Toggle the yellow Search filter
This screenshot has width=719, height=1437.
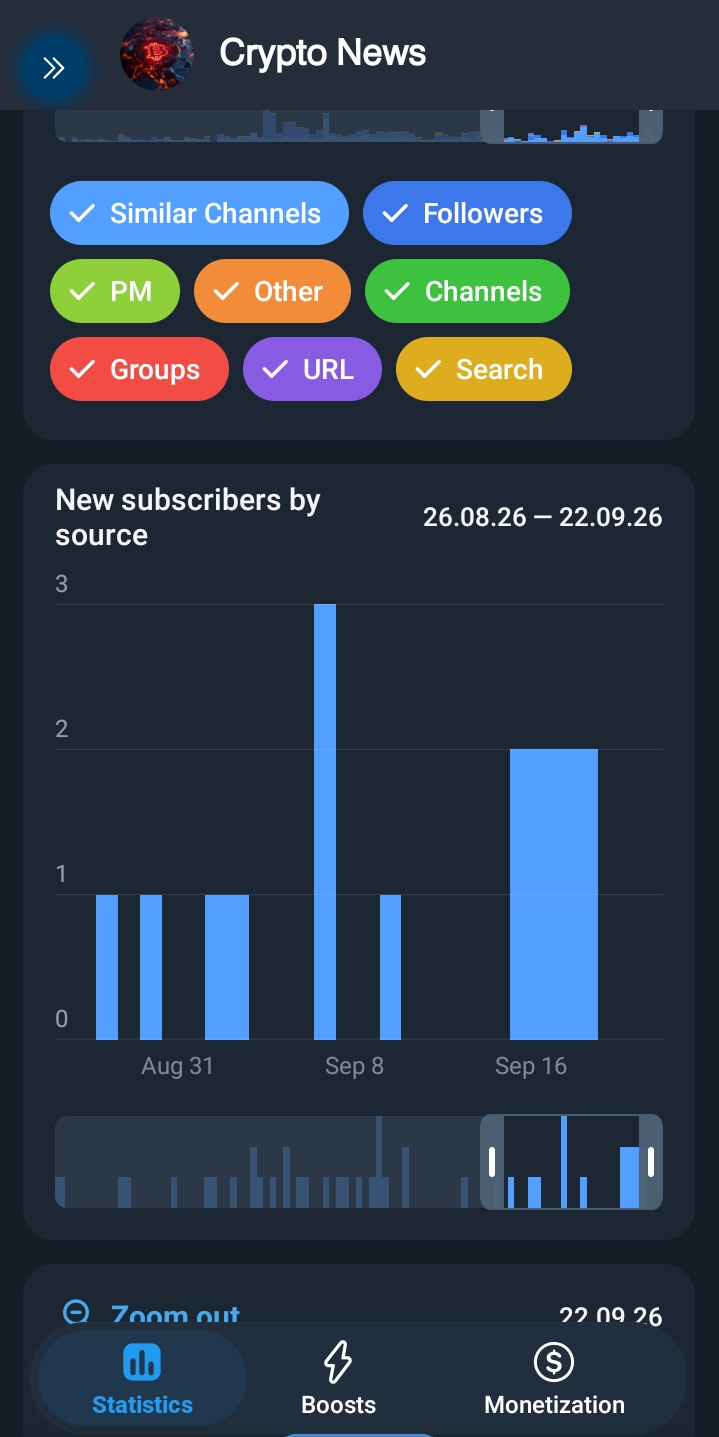click(484, 369)
